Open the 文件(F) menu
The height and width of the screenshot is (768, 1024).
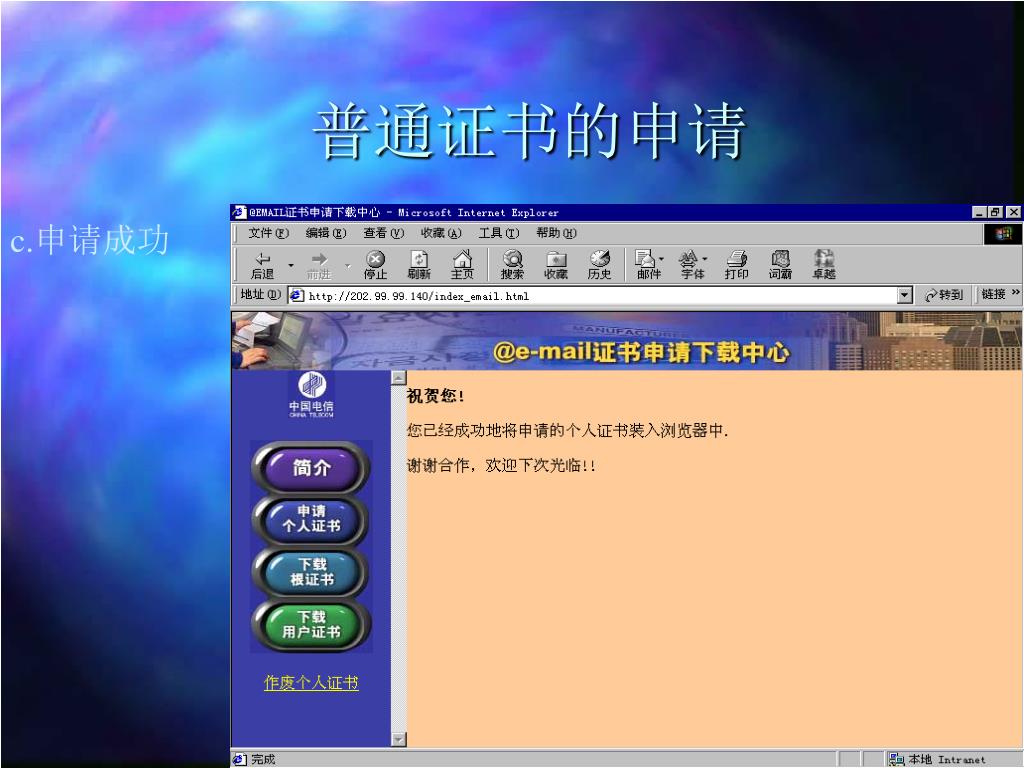pos(268,233)
